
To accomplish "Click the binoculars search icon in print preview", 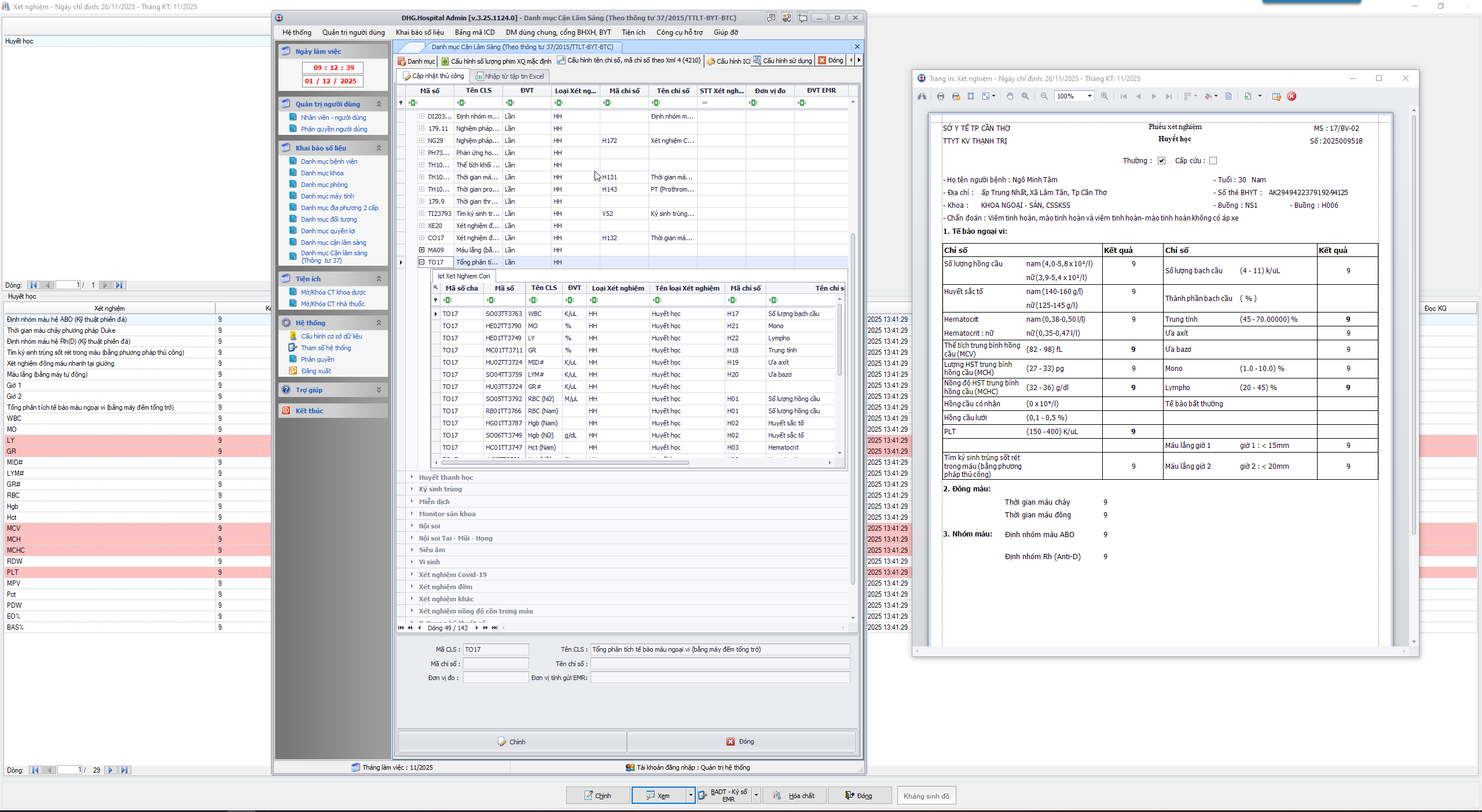I will pyautogui.click(x=922, y=96).
